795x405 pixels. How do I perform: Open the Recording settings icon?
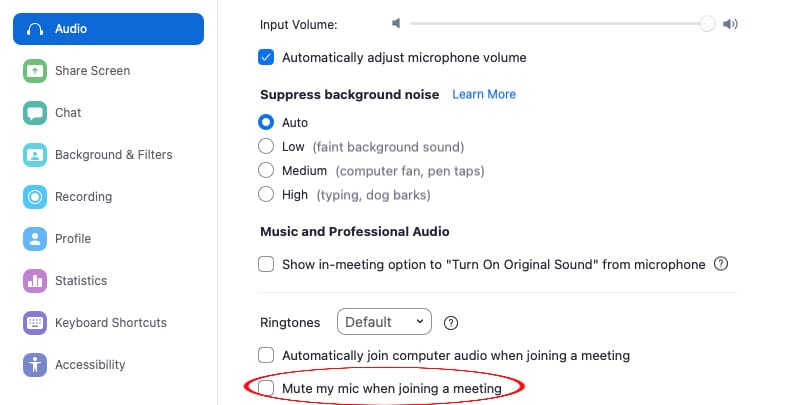point(35,197)
